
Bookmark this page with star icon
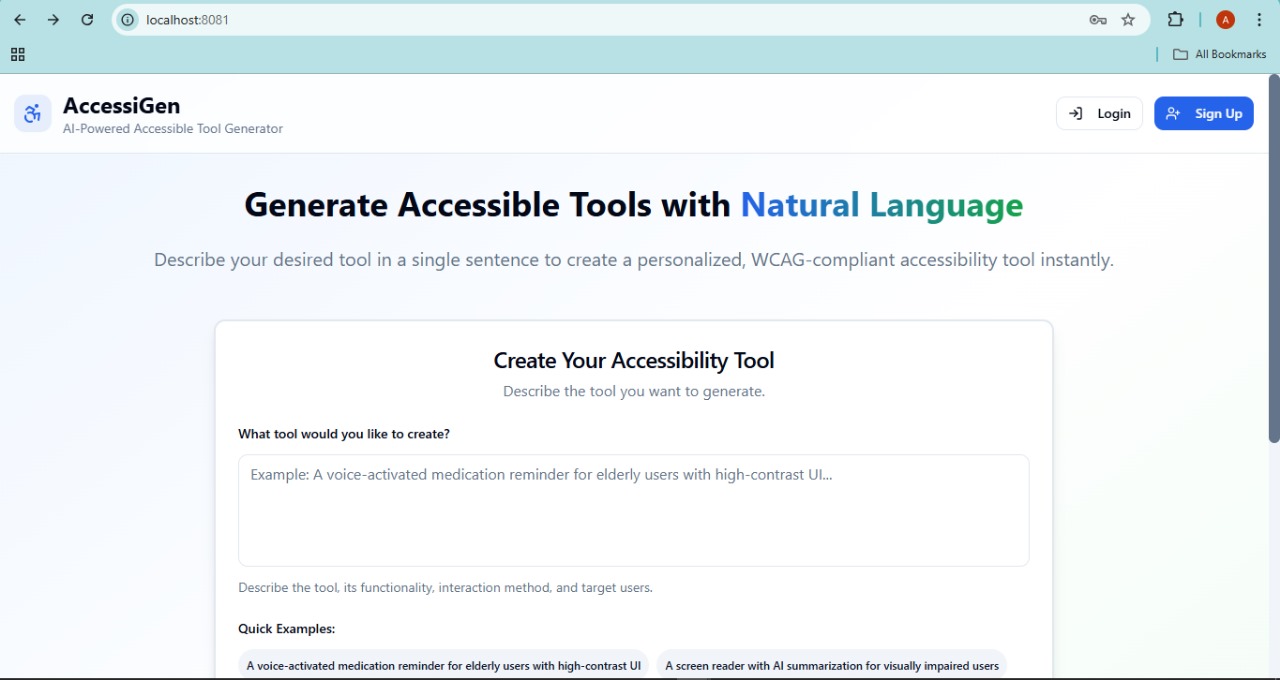coord(1128,20)
